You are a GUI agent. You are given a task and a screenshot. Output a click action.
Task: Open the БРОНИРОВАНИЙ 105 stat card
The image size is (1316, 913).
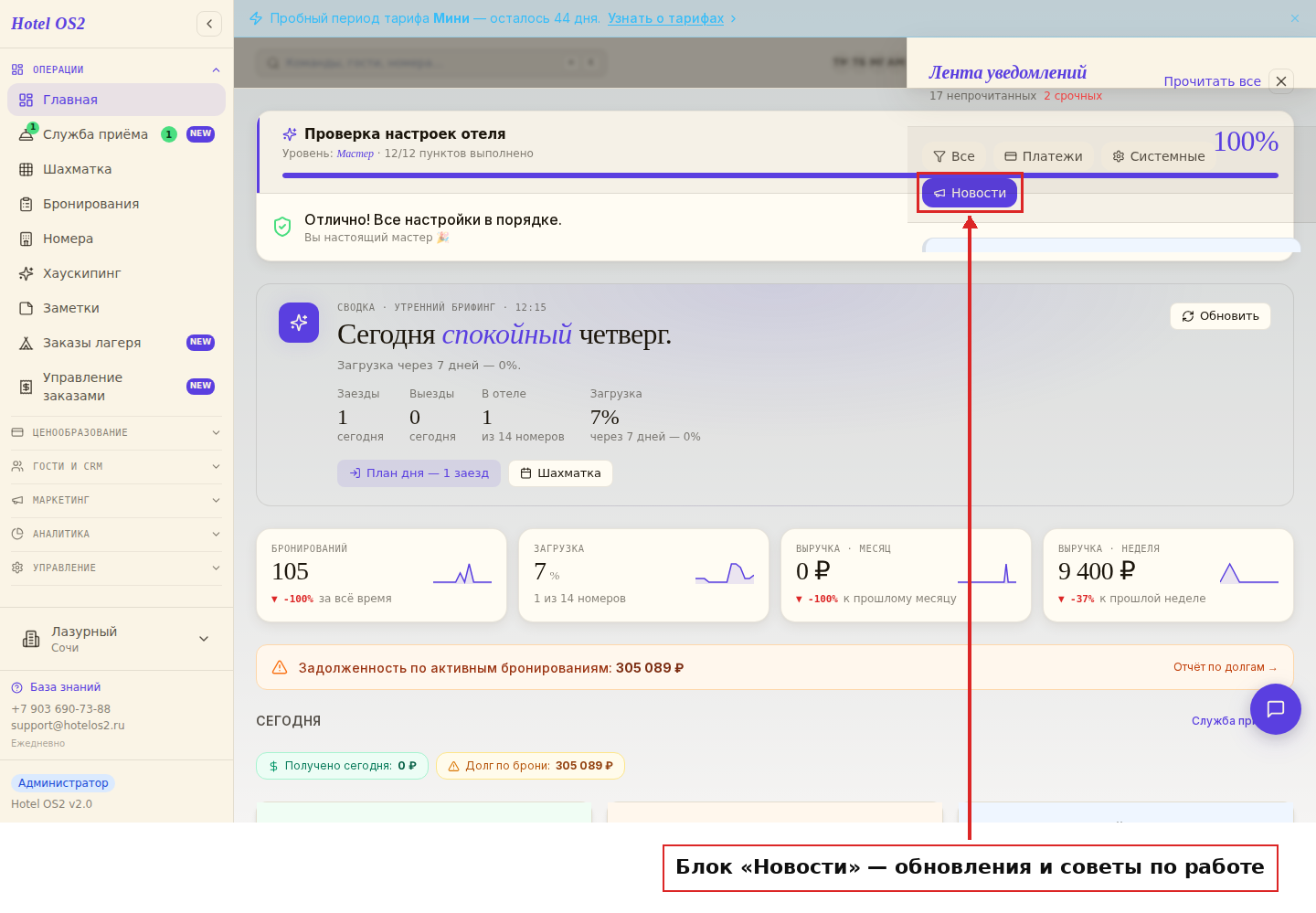(381, 576)
